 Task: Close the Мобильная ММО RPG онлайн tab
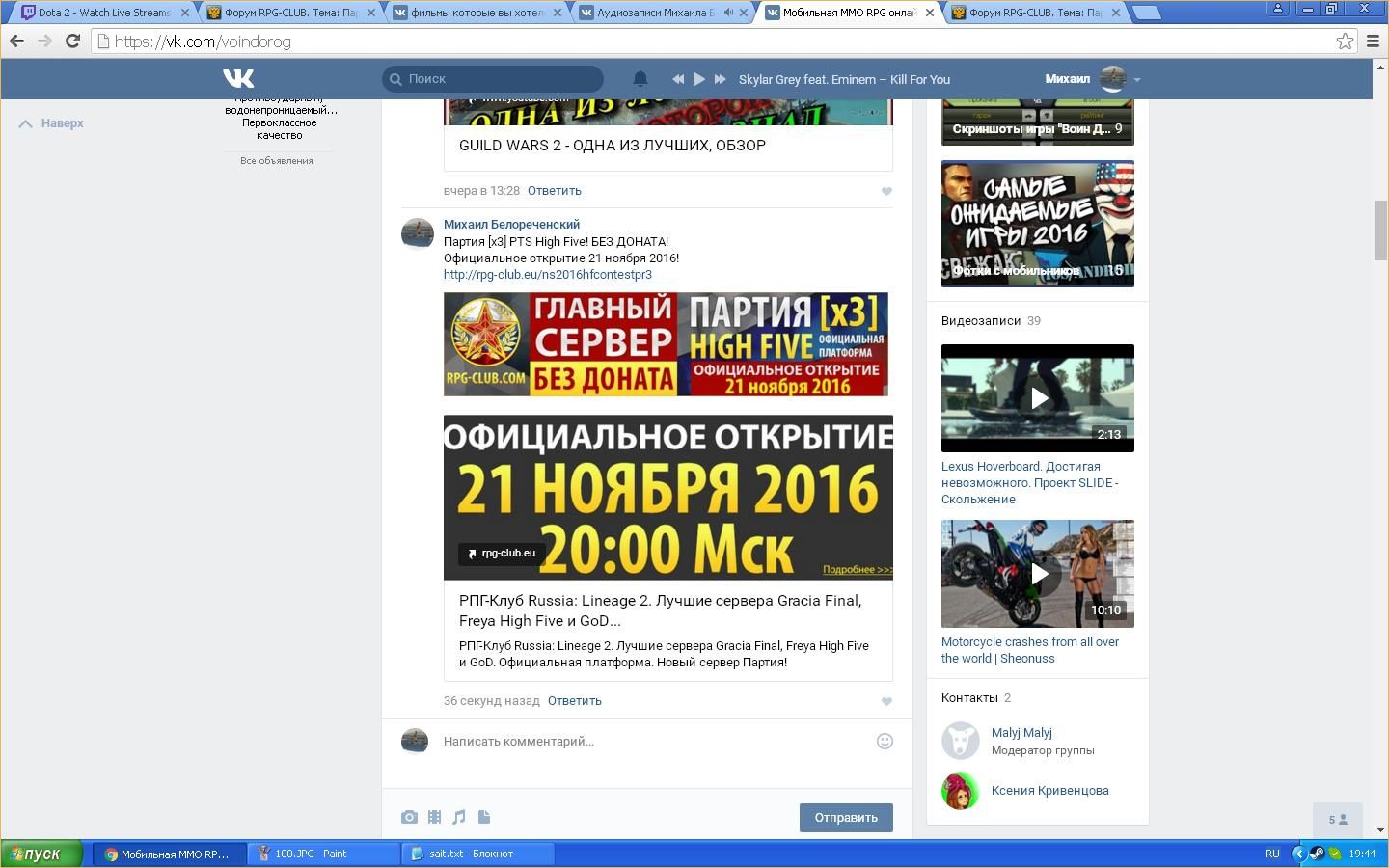click(930, 13)
